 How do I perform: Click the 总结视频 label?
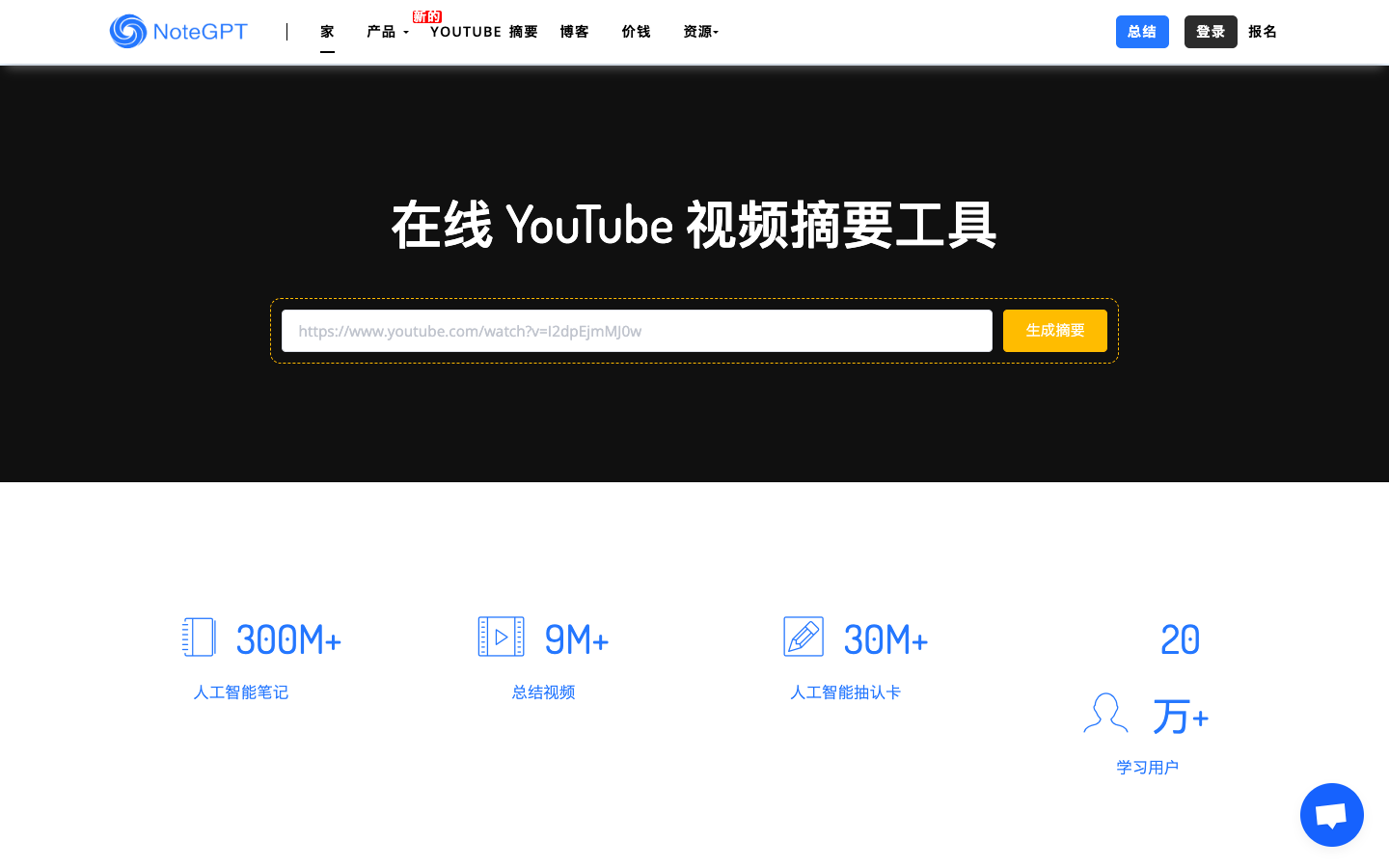tap(543, 692)
